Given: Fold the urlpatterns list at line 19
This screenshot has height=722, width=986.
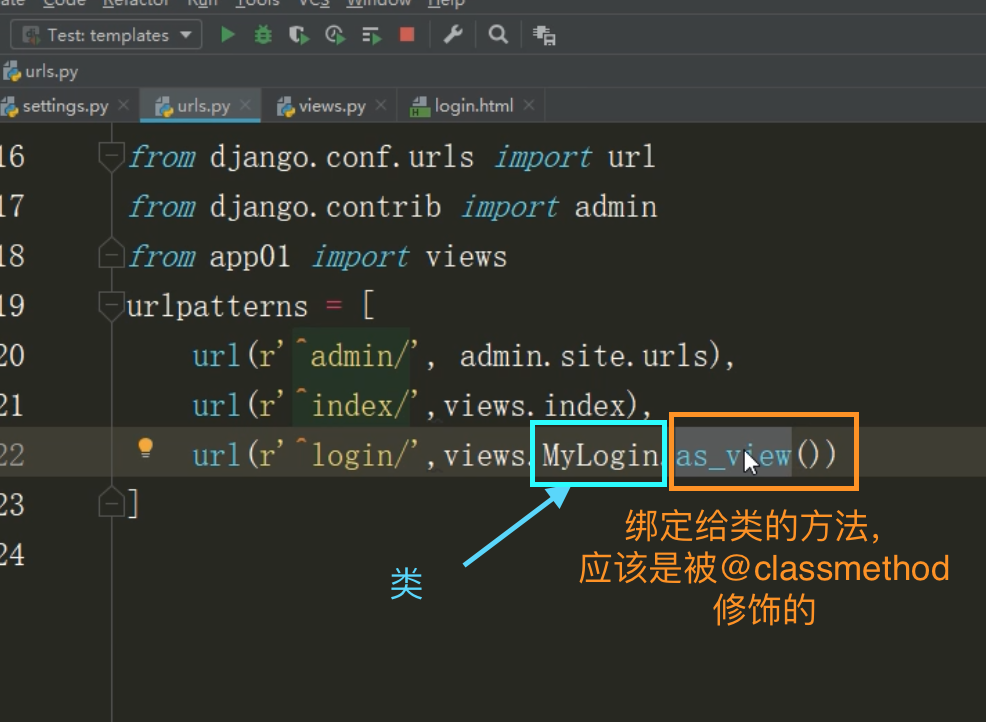Looking at the screenshot, I should pos(110,304).
